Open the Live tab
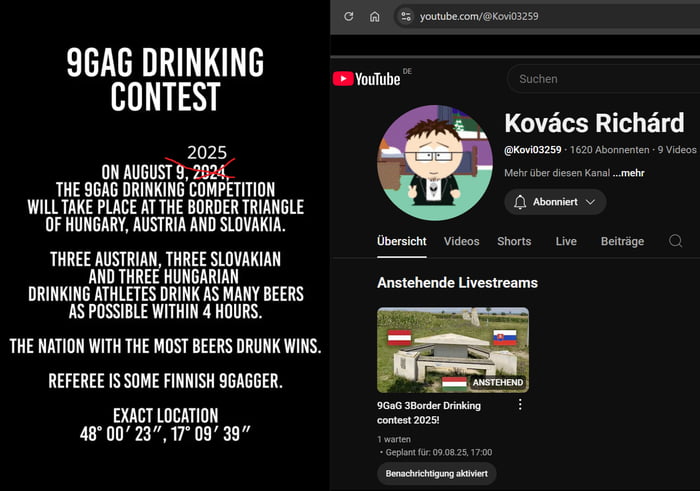Viewport: 700px width, 491px height. (566, 241)
